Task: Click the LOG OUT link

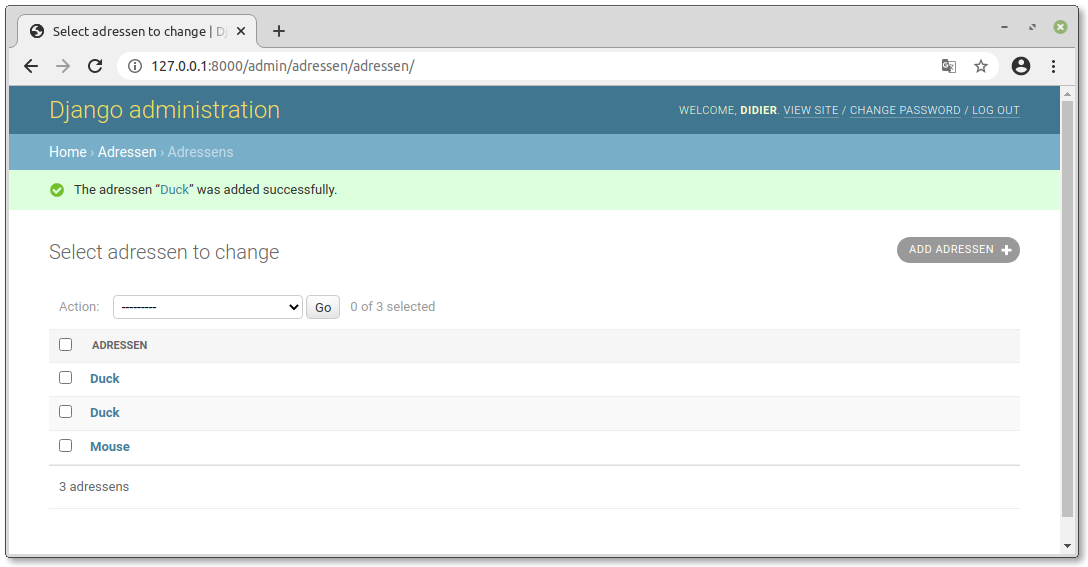Action: coord(995,110)
